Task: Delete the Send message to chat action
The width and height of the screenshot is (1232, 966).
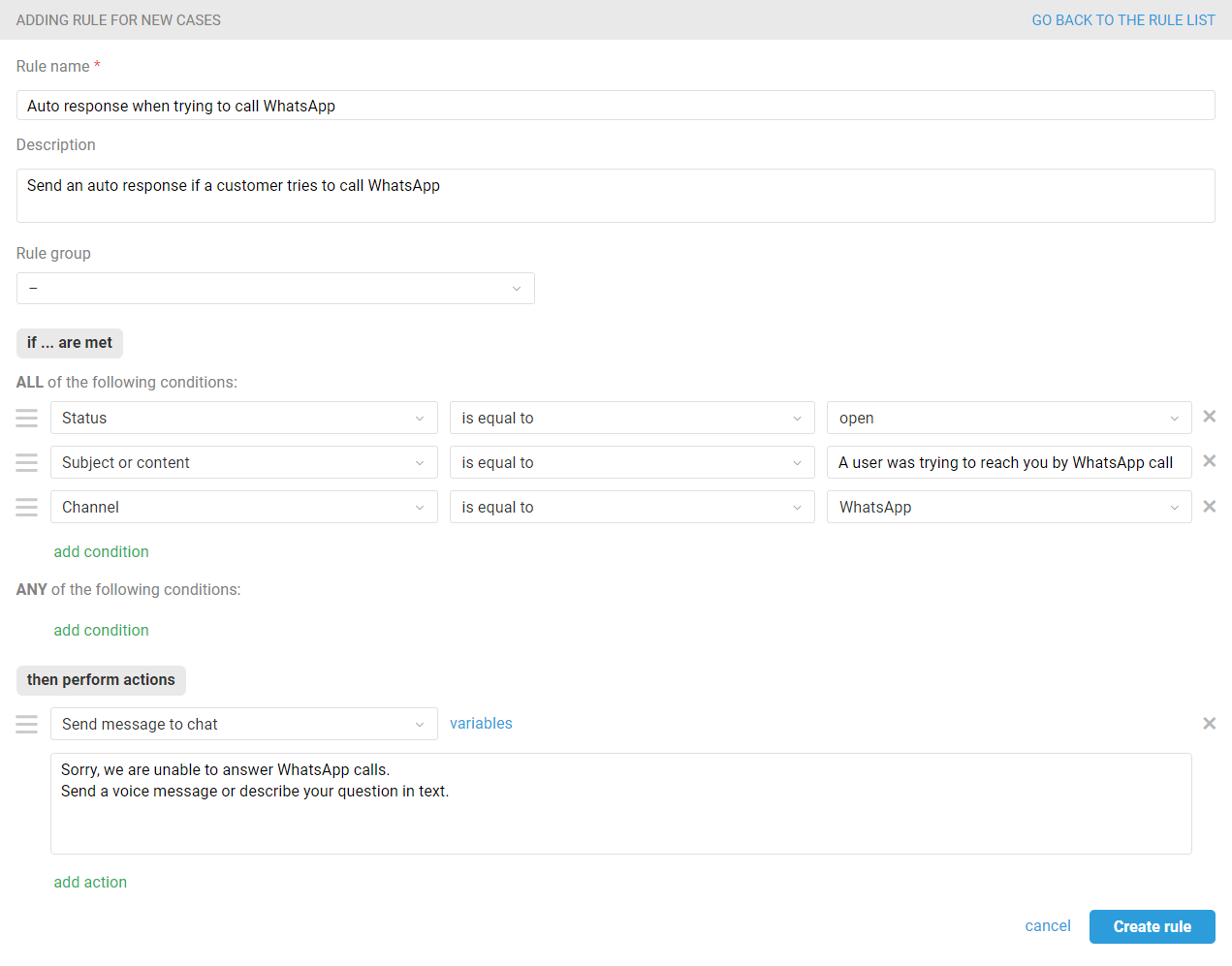Action: (x=1209, y=724)
